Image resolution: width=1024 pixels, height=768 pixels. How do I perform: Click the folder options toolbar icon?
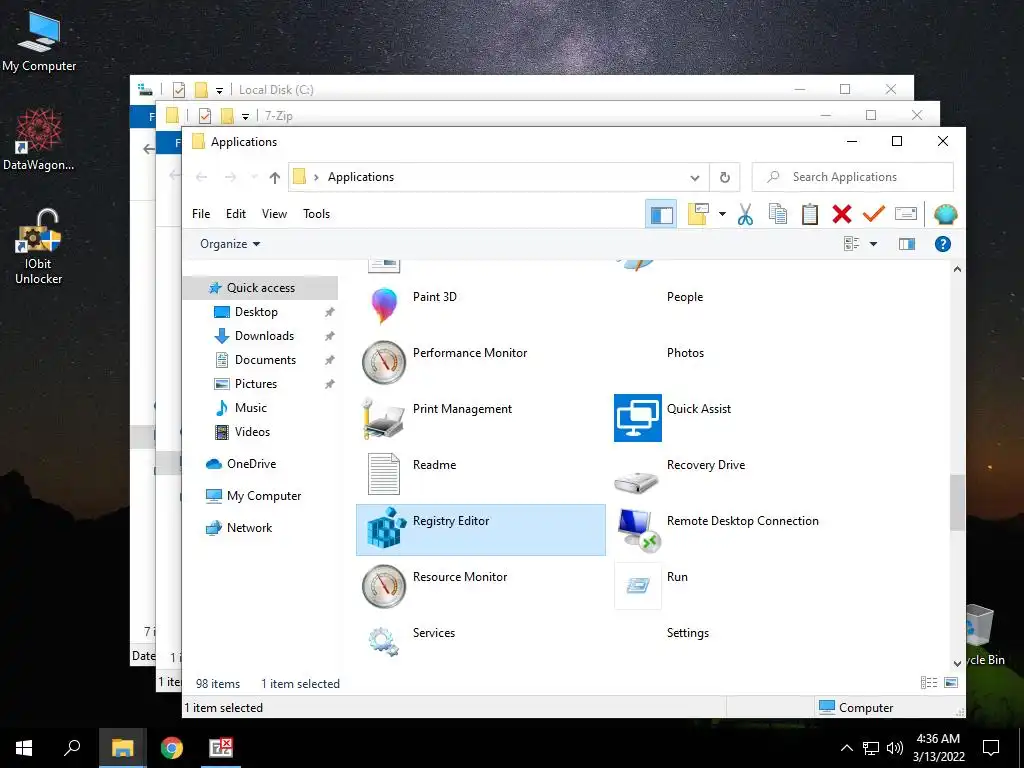click(698, 214)
